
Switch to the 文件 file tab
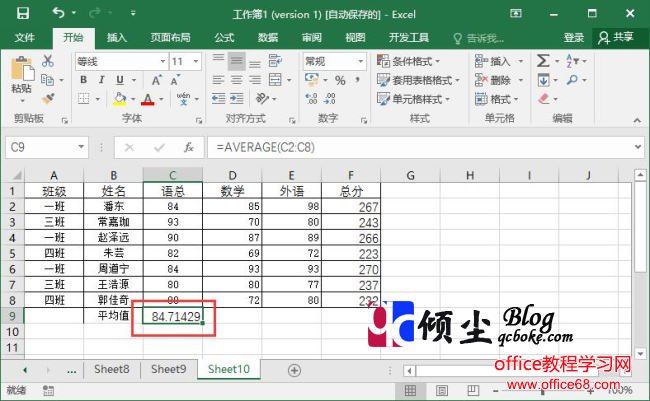coord(24,38)
